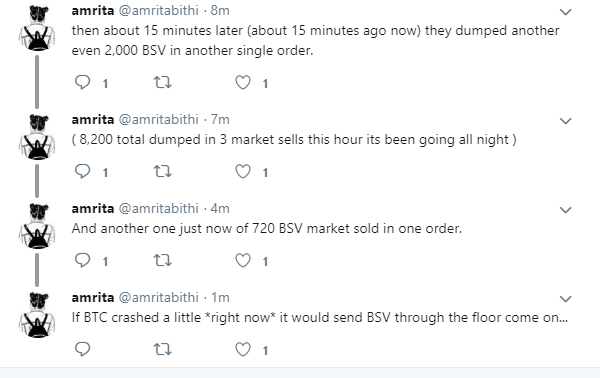This screenshot has width=600, height=378.
Task: Open the chevron menu on the 4m tweet
Action: (x=566, y=210)
